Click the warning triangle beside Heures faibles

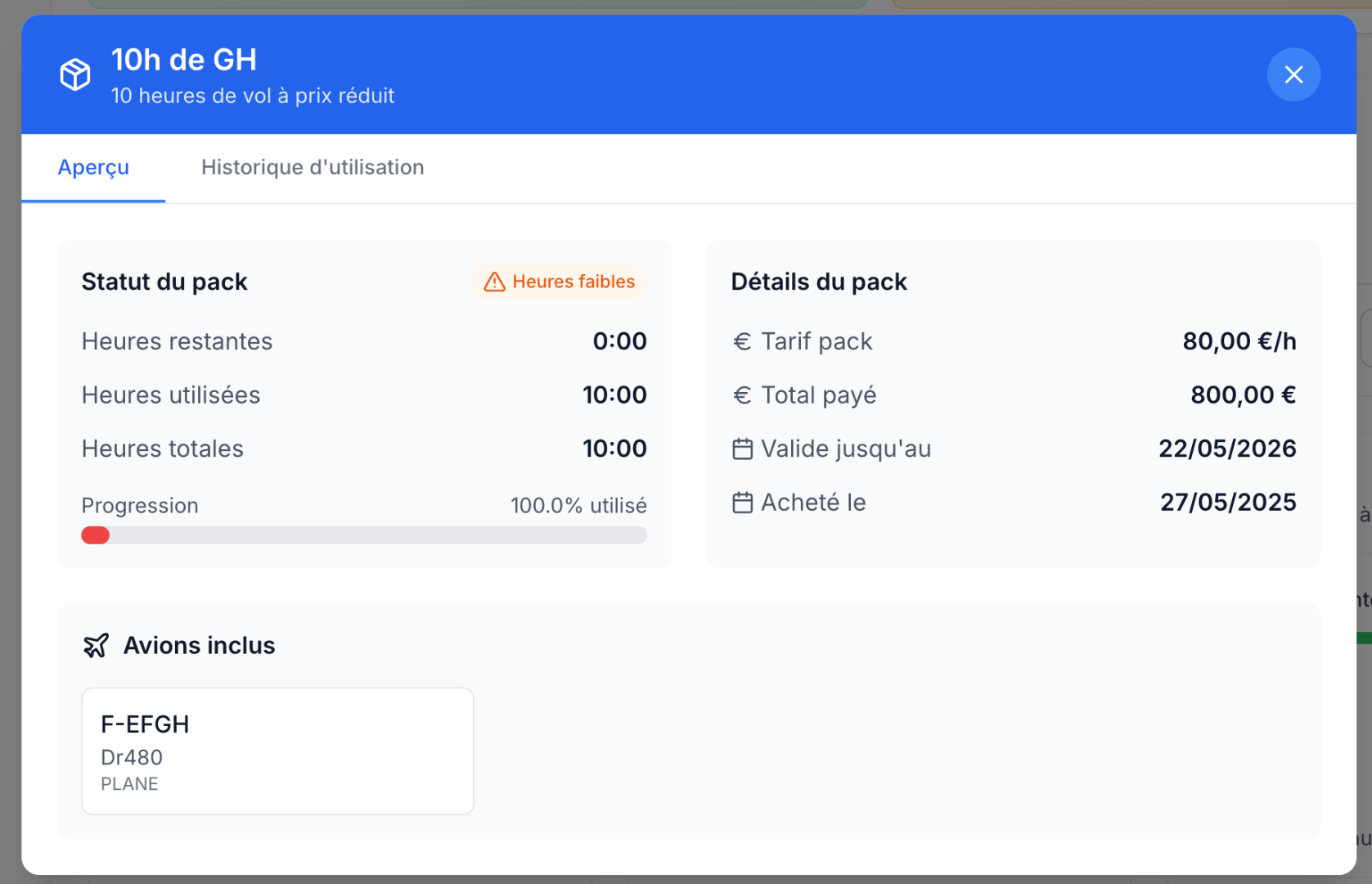[x=494, y=282]
